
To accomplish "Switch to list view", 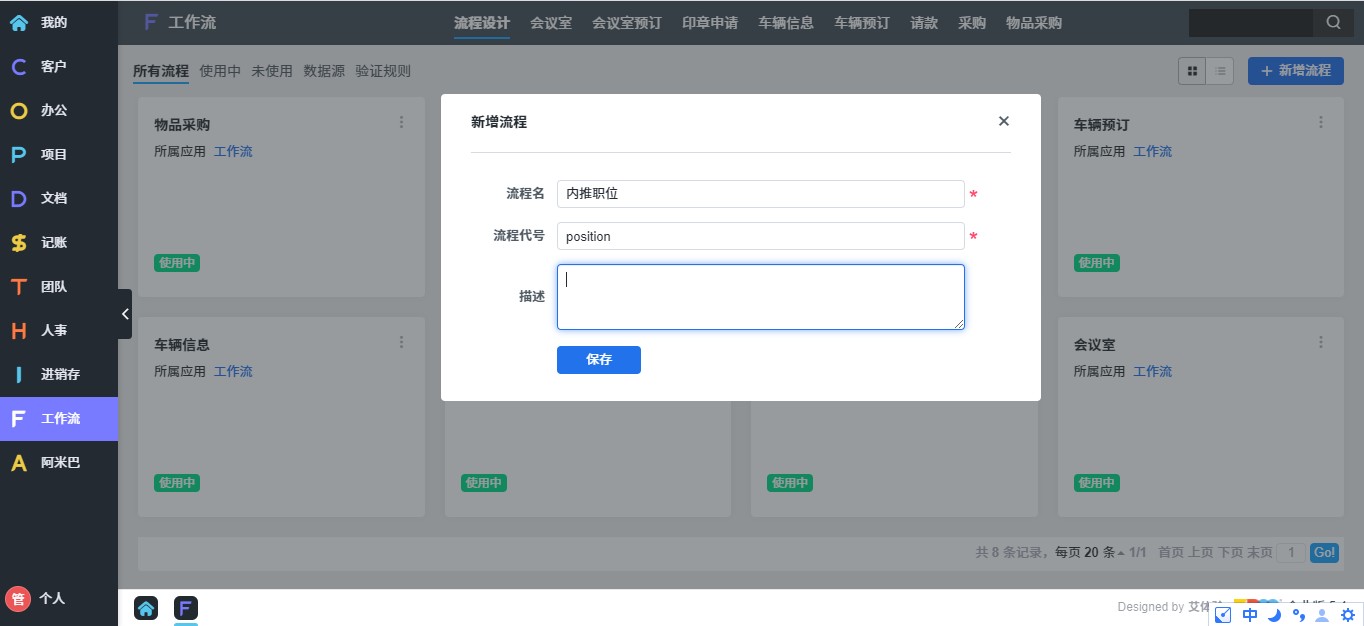I will 1220,71.
